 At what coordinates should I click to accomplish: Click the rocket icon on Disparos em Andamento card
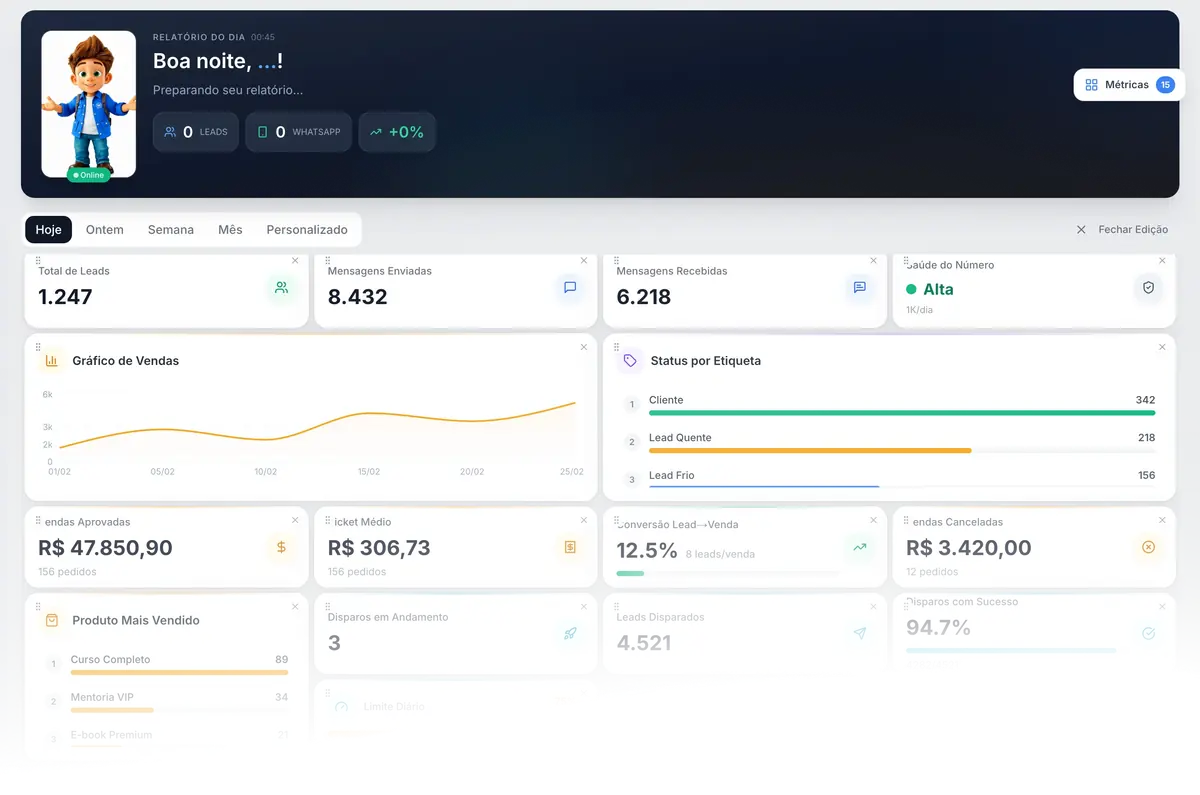pyautogui.click(x=570, y=633)
